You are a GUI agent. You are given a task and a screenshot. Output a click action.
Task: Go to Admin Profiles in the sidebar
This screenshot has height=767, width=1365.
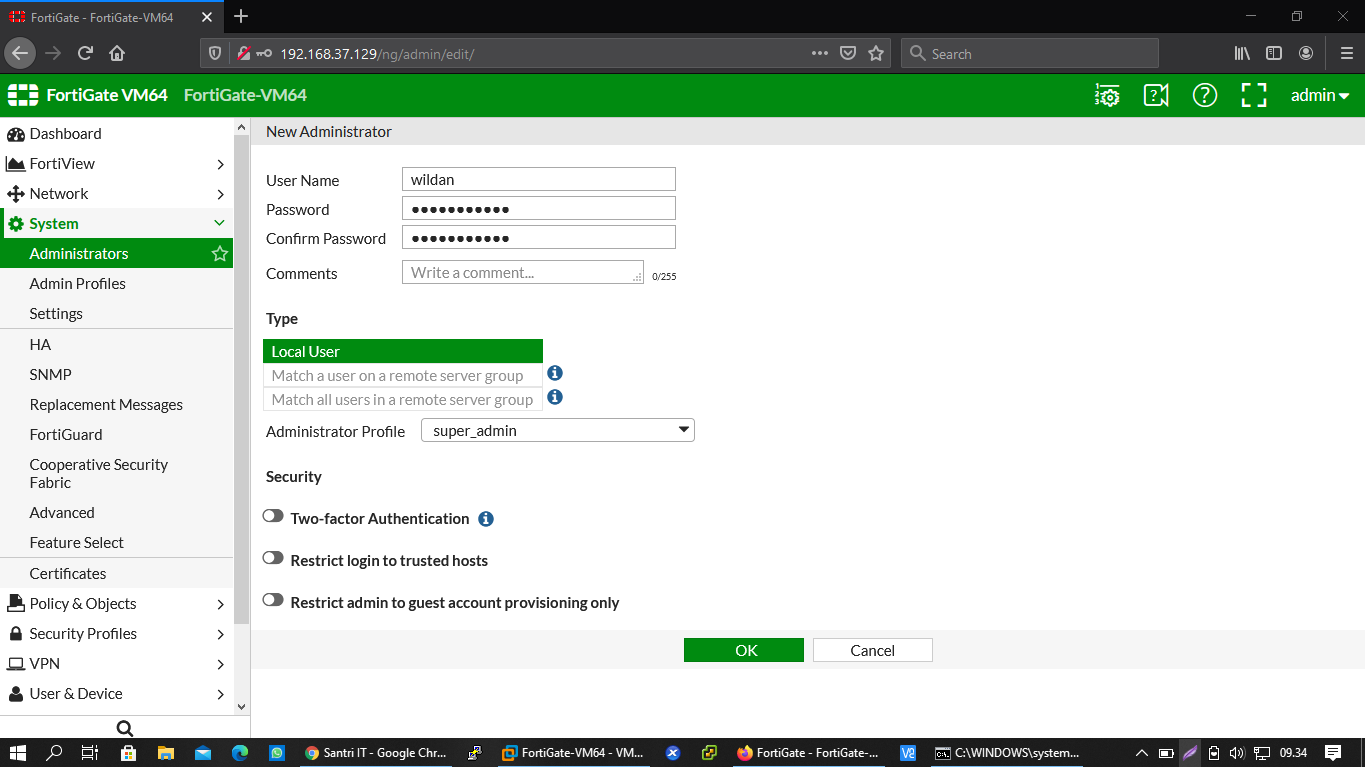(77, 283)
